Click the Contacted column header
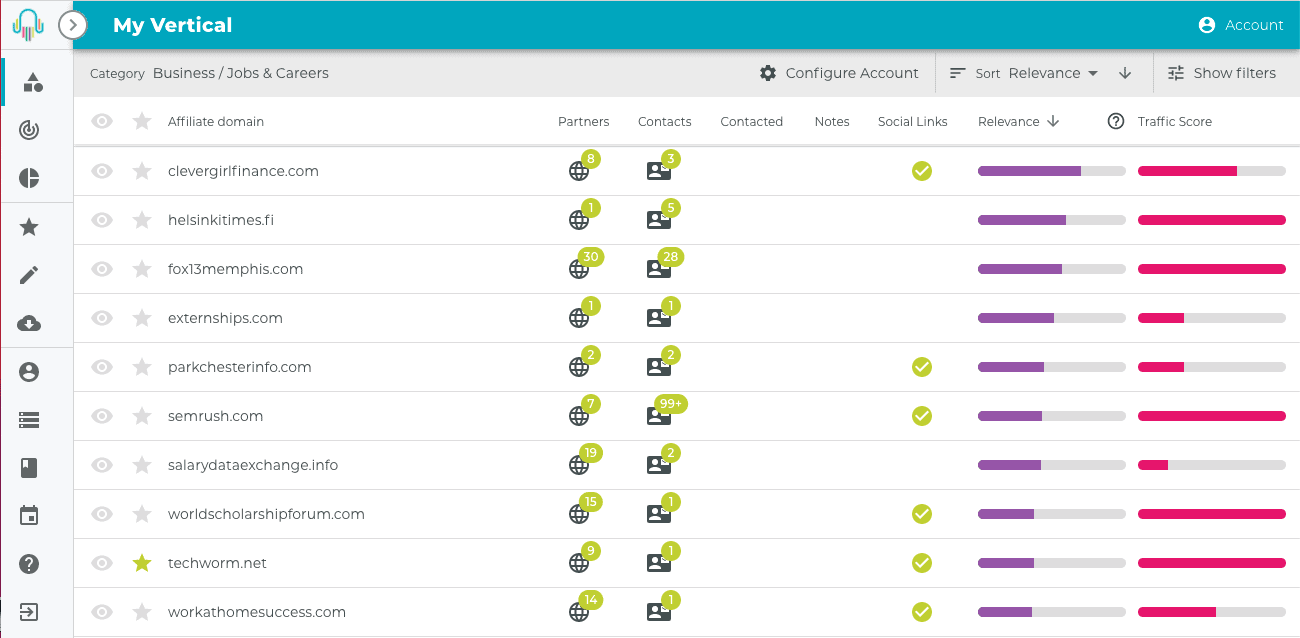 (x=752, y=121)
